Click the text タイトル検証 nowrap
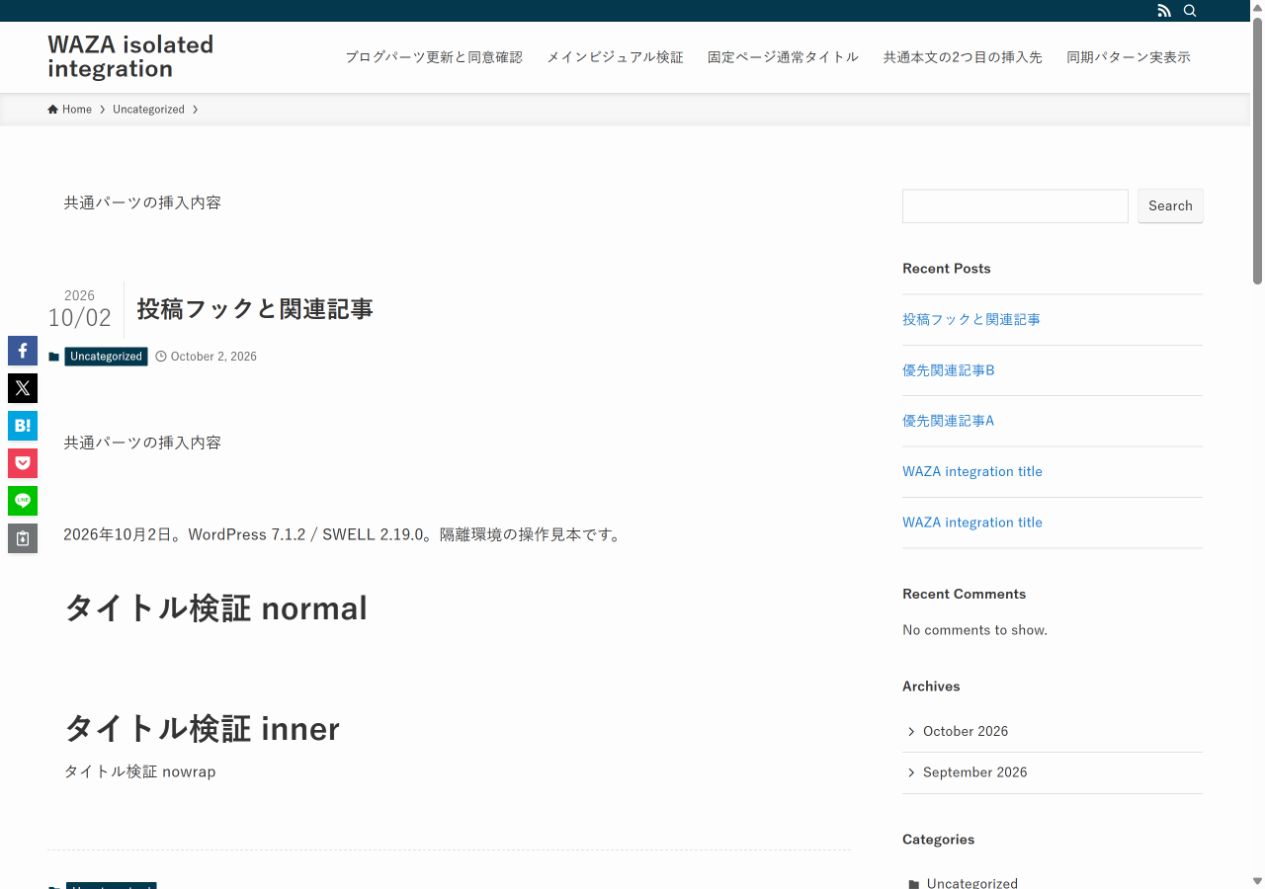This screenshot has height=889, width=1265. 140,772
